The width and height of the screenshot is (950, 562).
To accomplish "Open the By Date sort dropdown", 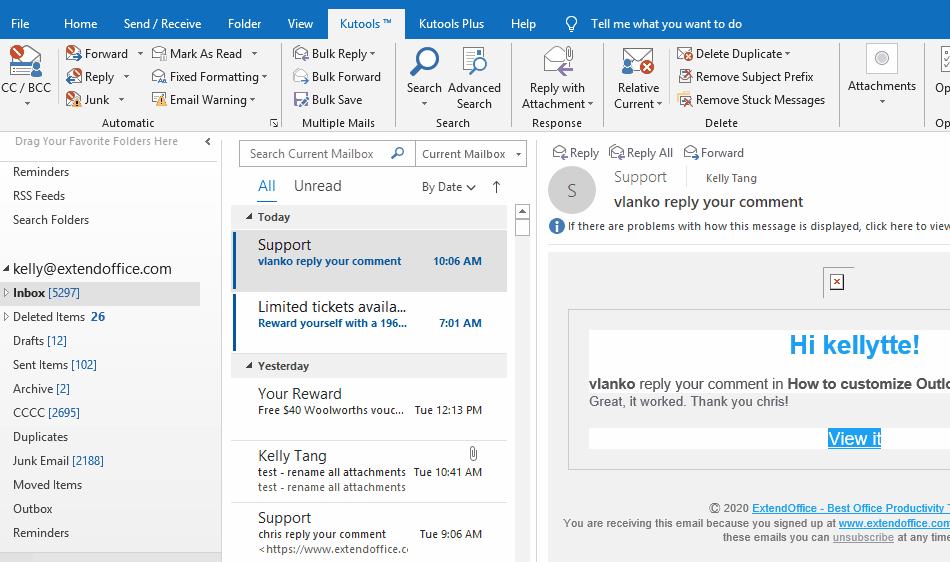I will point(448,187).
